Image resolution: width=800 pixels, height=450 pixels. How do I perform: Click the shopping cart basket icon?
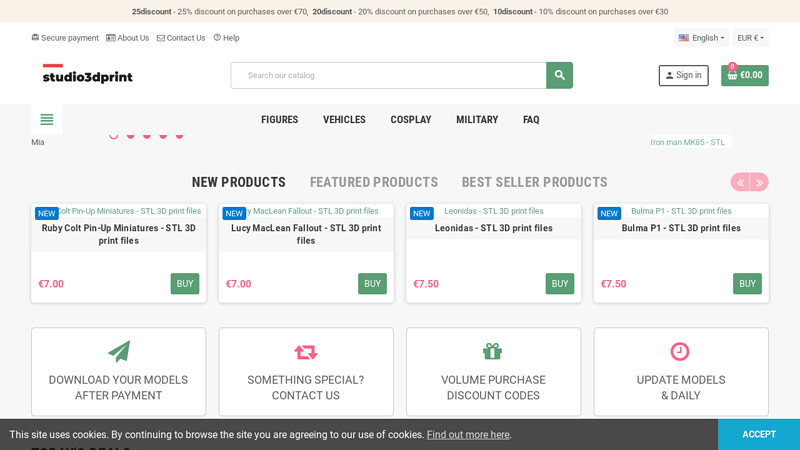(x=732, y=75)
